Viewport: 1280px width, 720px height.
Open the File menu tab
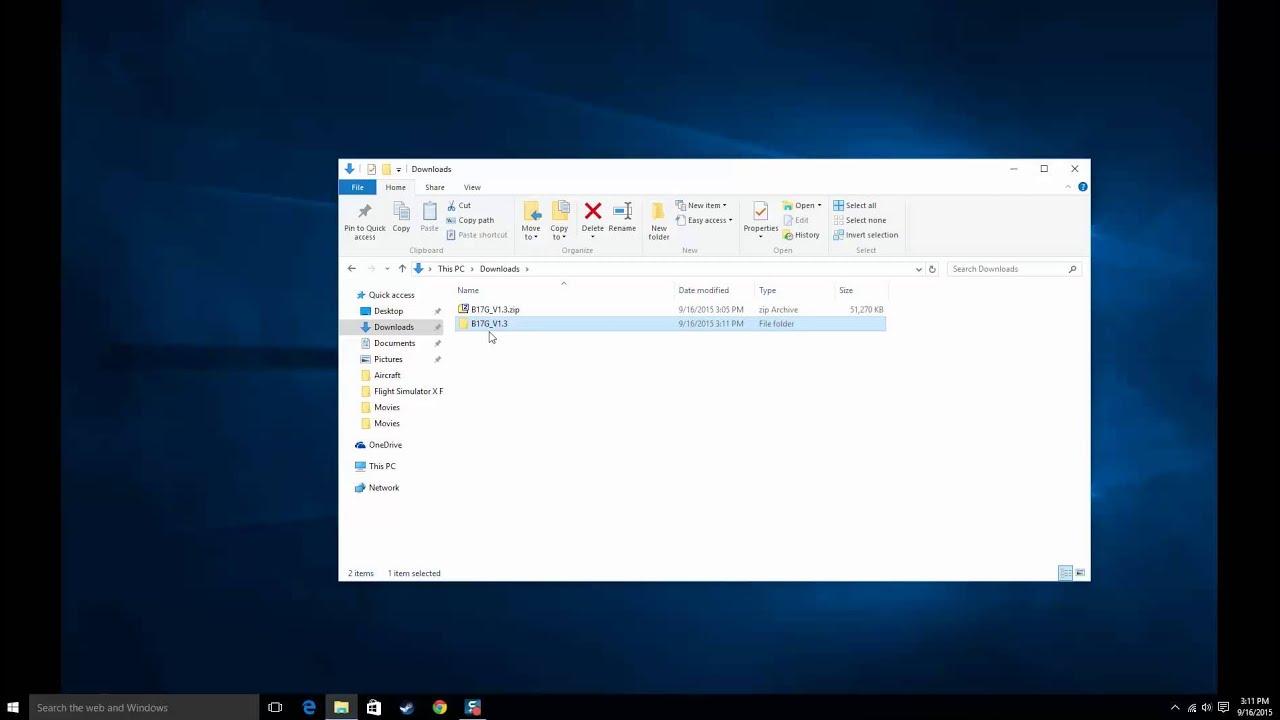click(357, 187)
